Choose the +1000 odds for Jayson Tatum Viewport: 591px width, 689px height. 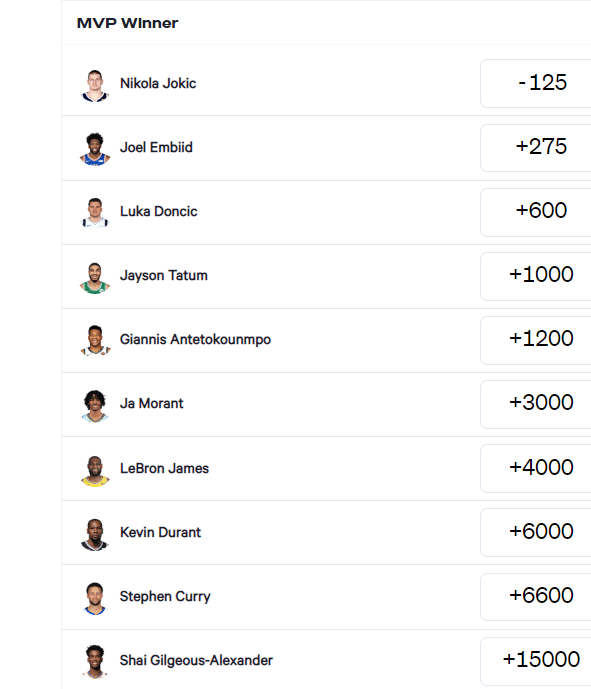coord(536,276)
